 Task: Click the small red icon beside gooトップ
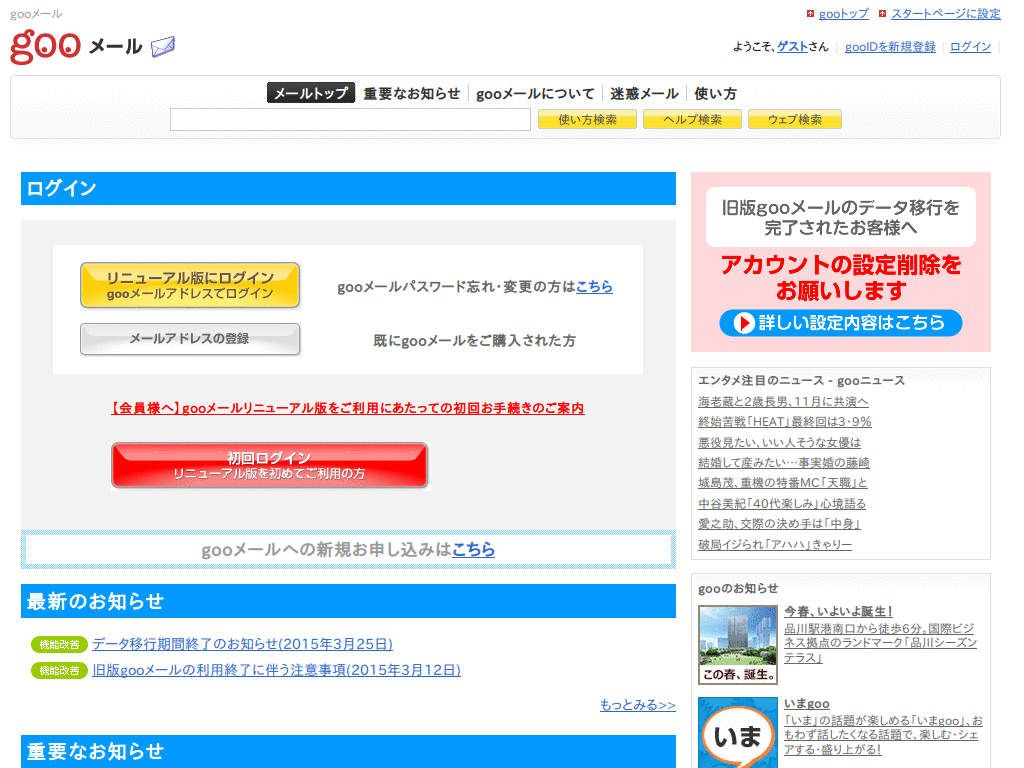[x=809, y=13]
